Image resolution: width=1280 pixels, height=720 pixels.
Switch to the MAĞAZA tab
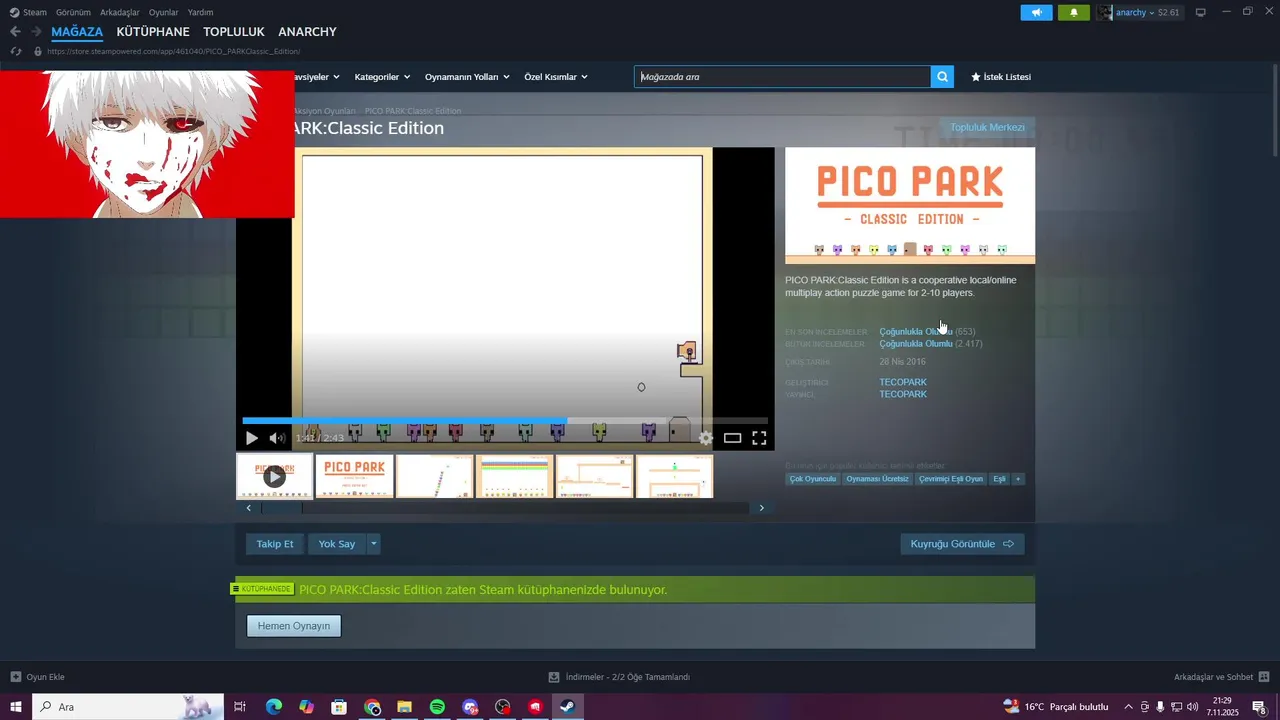(77, 32)
